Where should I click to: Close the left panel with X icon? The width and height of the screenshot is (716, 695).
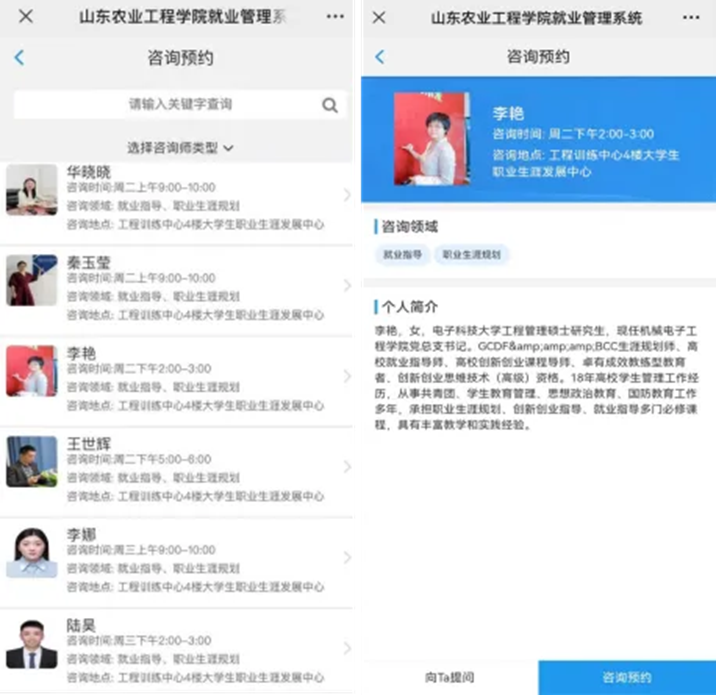(26, 17)
